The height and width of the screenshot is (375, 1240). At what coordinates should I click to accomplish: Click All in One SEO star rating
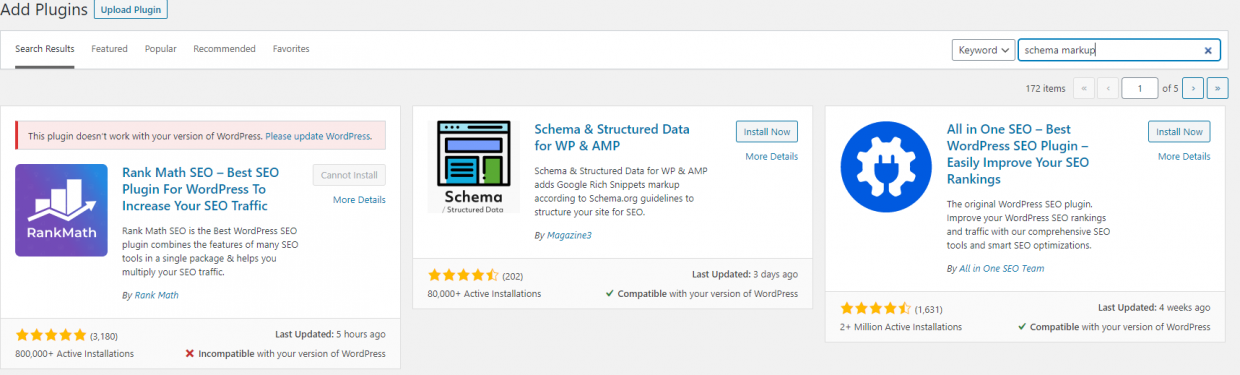(875, 308)
